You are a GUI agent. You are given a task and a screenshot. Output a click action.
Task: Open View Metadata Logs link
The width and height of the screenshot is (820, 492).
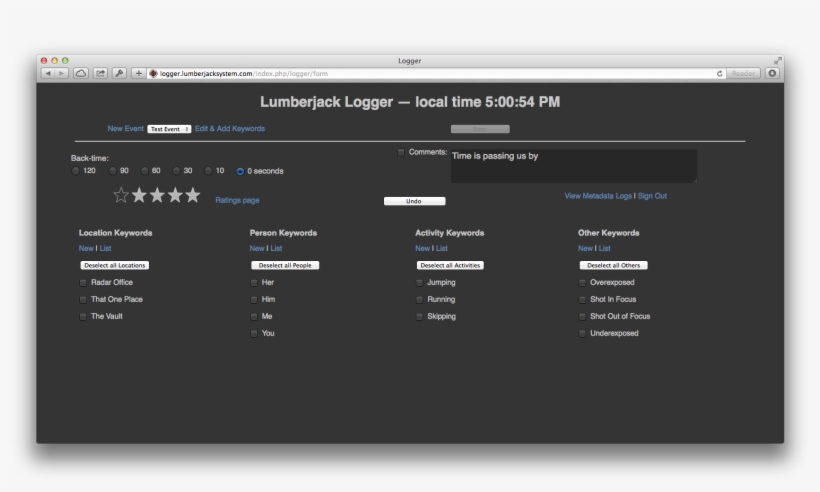pos(598,196)
